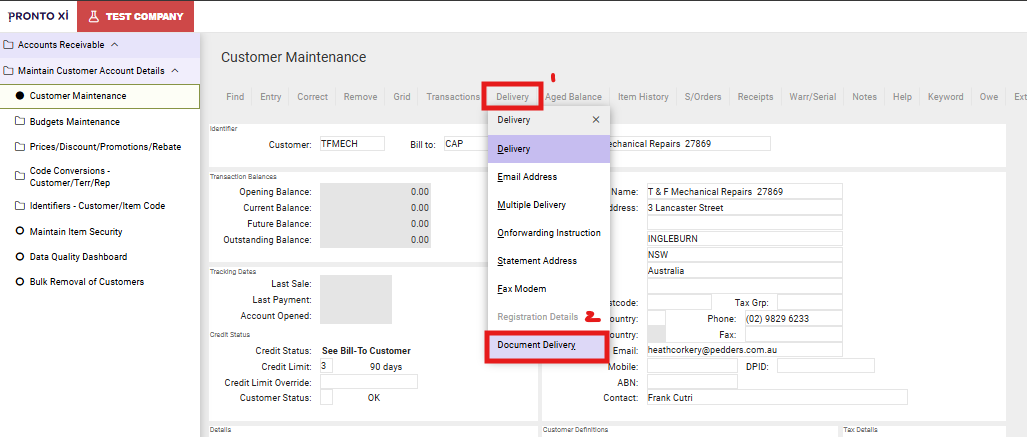
Task: Click Statement Address in Delivery menu
Action: [537, 261]
